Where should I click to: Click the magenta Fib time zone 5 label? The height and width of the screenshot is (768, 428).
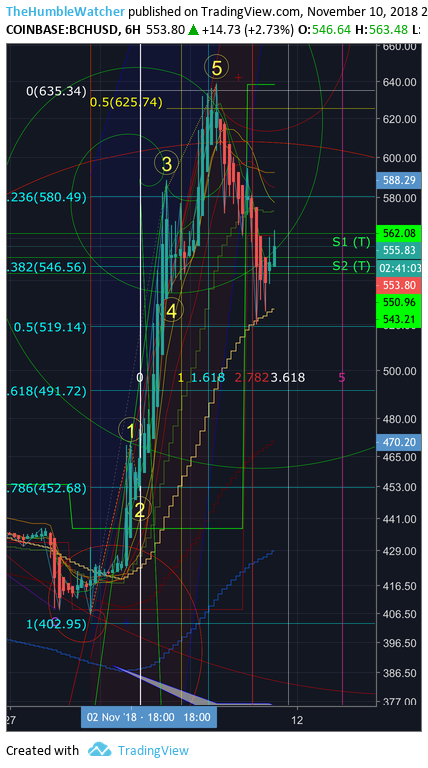pos(342,377)
